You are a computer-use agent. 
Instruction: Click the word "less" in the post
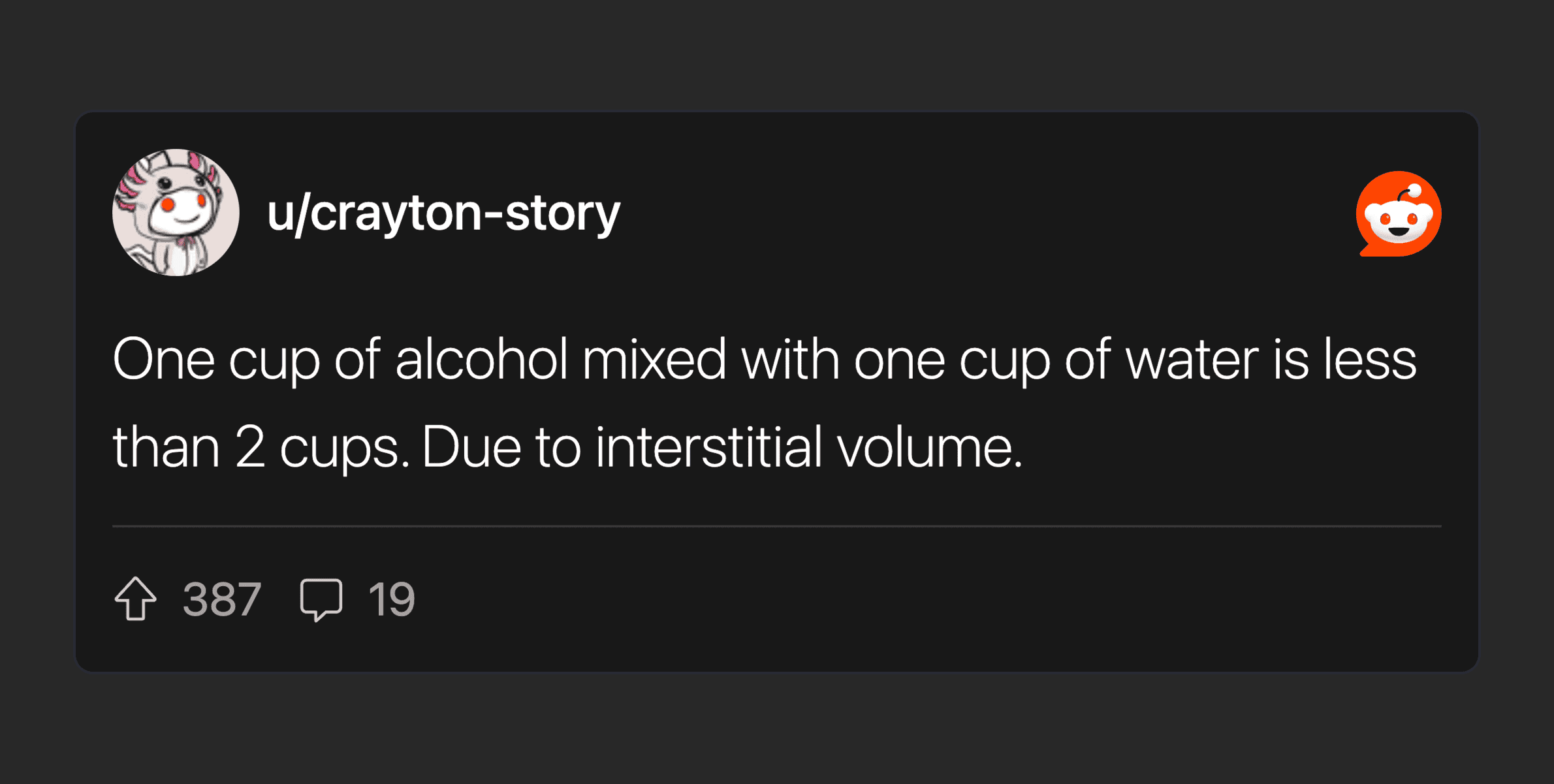[1369, 359]
